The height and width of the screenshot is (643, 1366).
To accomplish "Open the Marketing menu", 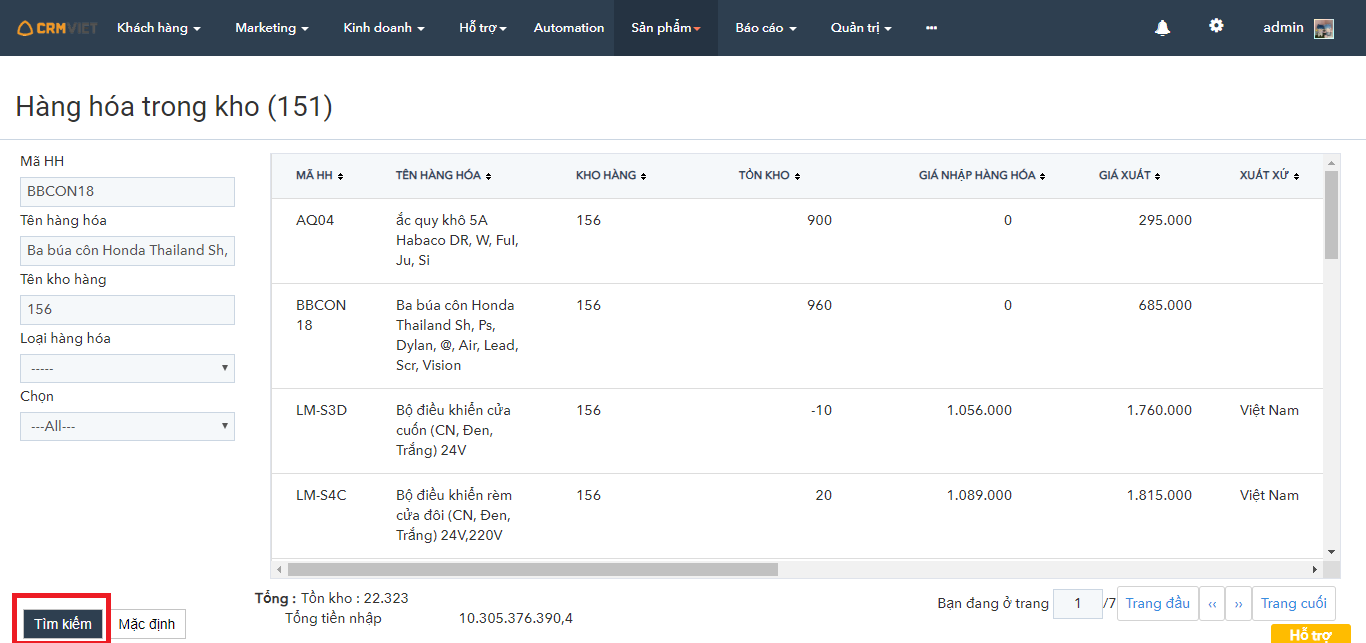I will pos(272,28).
